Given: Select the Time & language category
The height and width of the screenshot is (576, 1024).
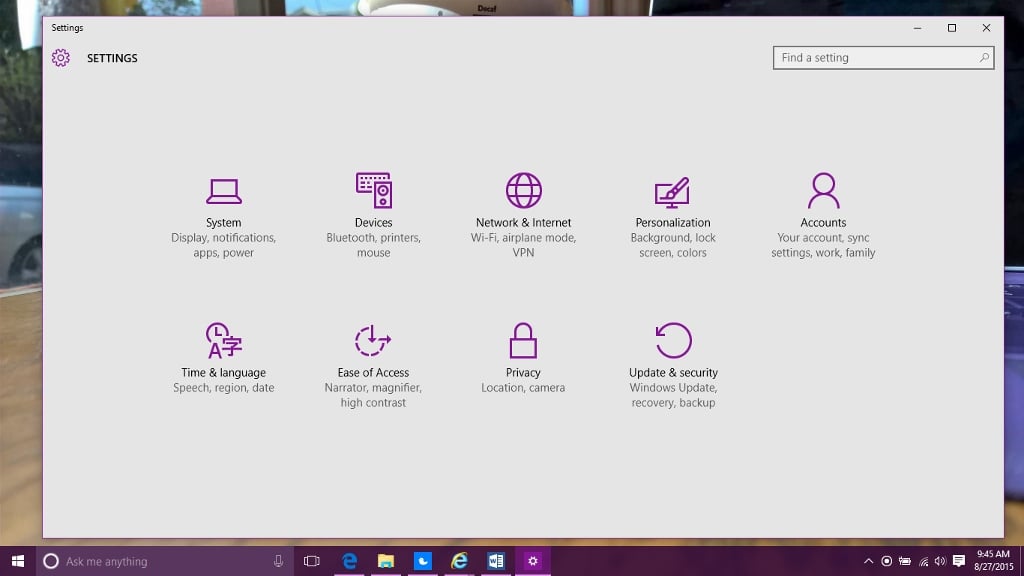Looking at the screenshot, I should click(x=223, y=359).
